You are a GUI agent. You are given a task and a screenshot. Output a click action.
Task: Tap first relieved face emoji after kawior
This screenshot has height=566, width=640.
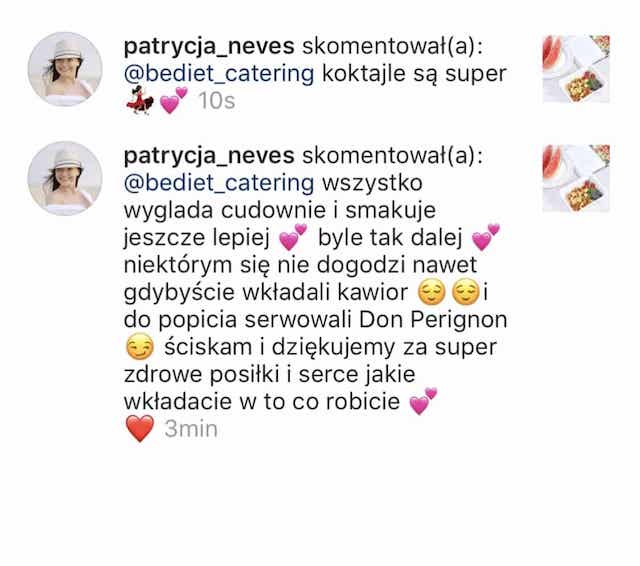[432, 292]
